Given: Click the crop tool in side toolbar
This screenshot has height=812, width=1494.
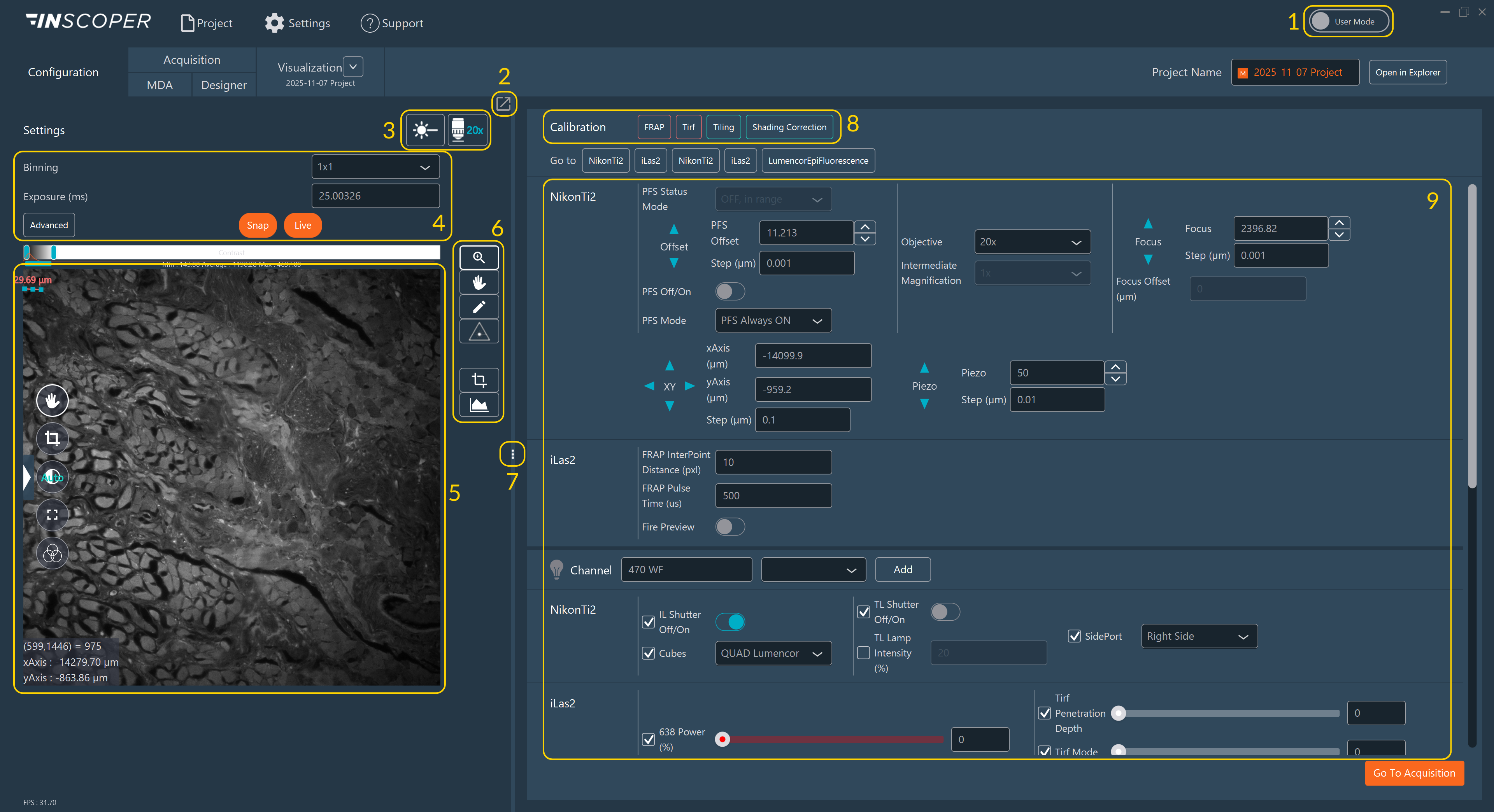Looking at the screenshot, I should [x=479, y=380].
